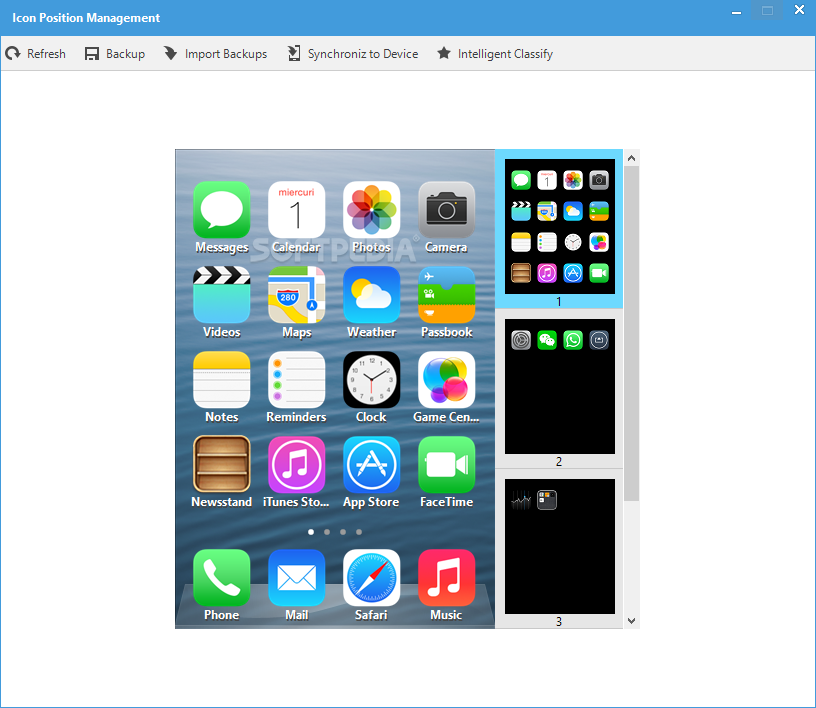The image size is (816, 708).
Task: Open page 3 thumbnail
Action: point(559,546)
